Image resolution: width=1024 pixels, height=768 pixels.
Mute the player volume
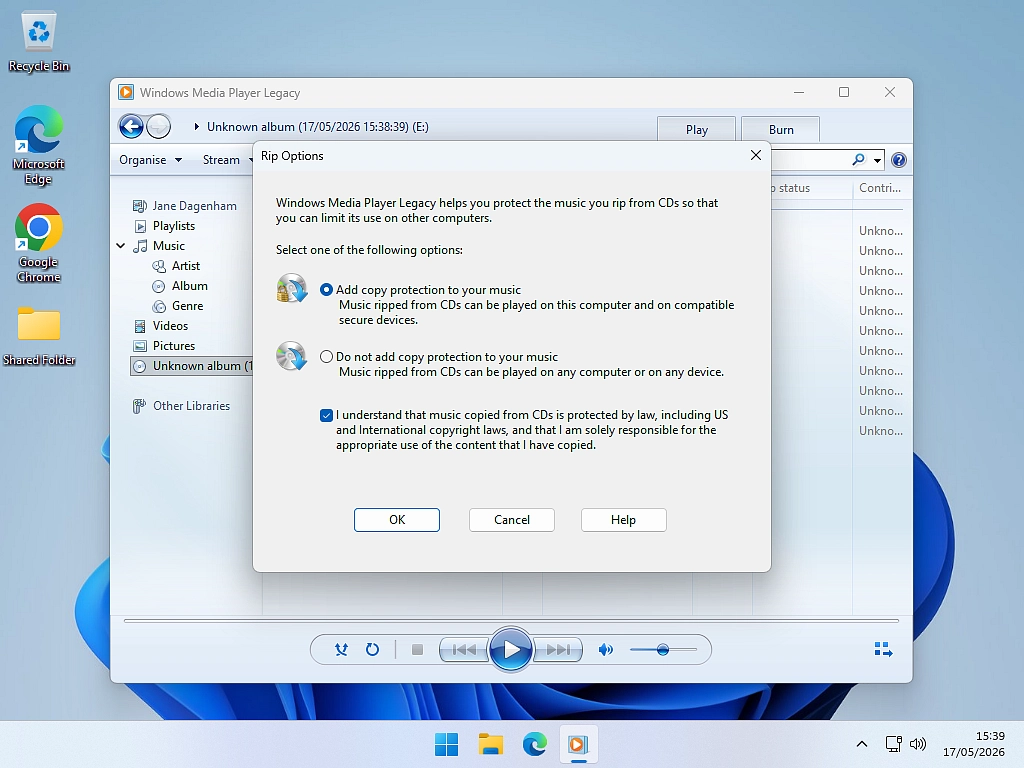(x=605, y=650)
